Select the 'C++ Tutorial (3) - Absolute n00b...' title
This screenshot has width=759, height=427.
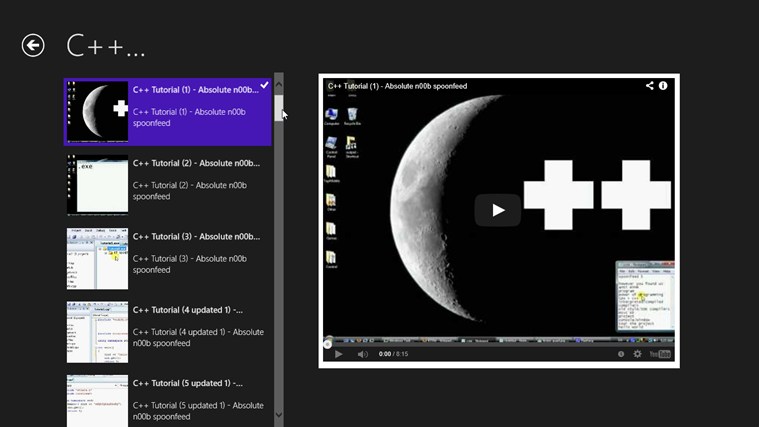(x=196, y=236)
